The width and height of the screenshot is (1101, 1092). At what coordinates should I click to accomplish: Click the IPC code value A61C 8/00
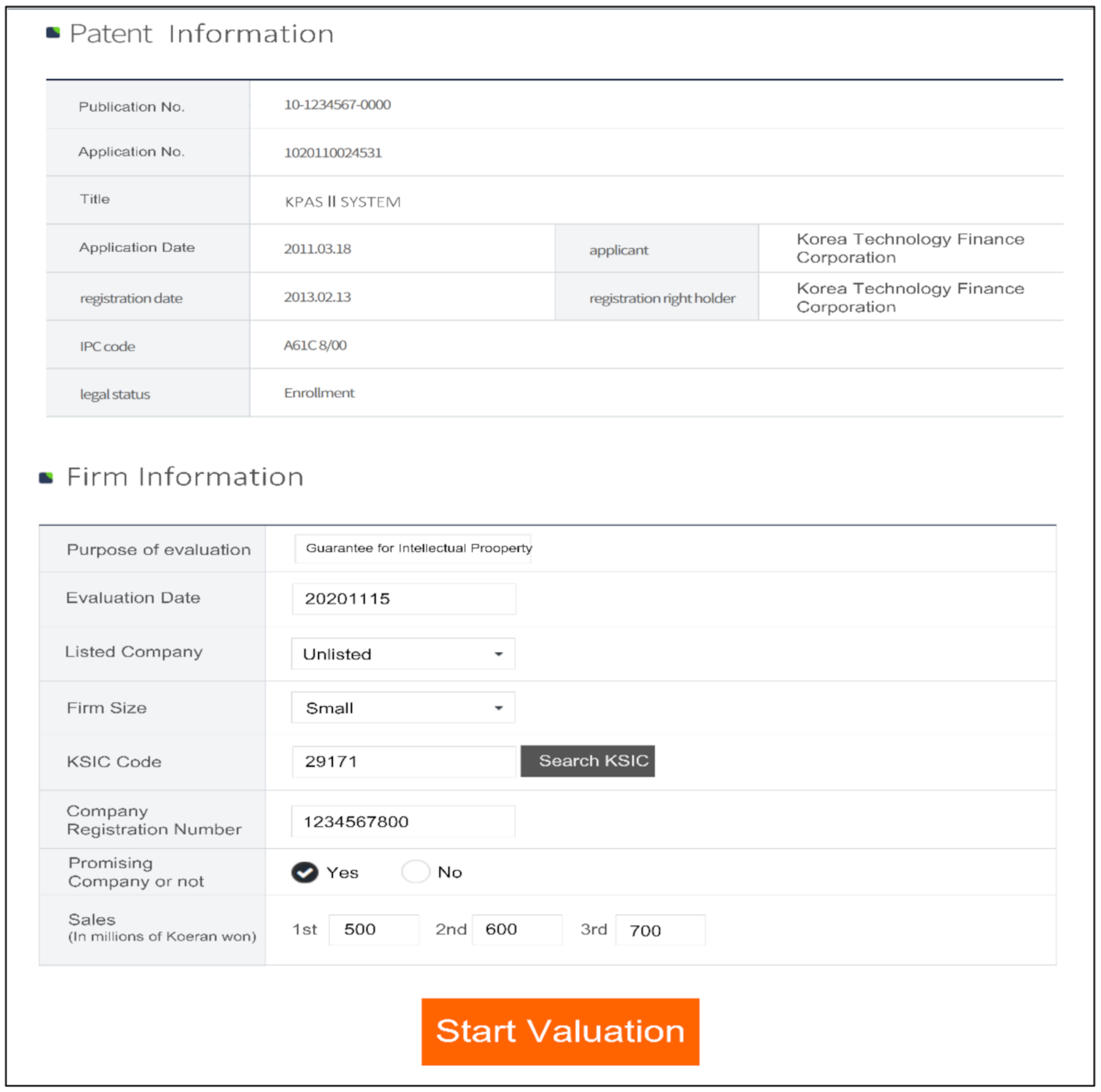pyautogui.click(x=315, y=345)
